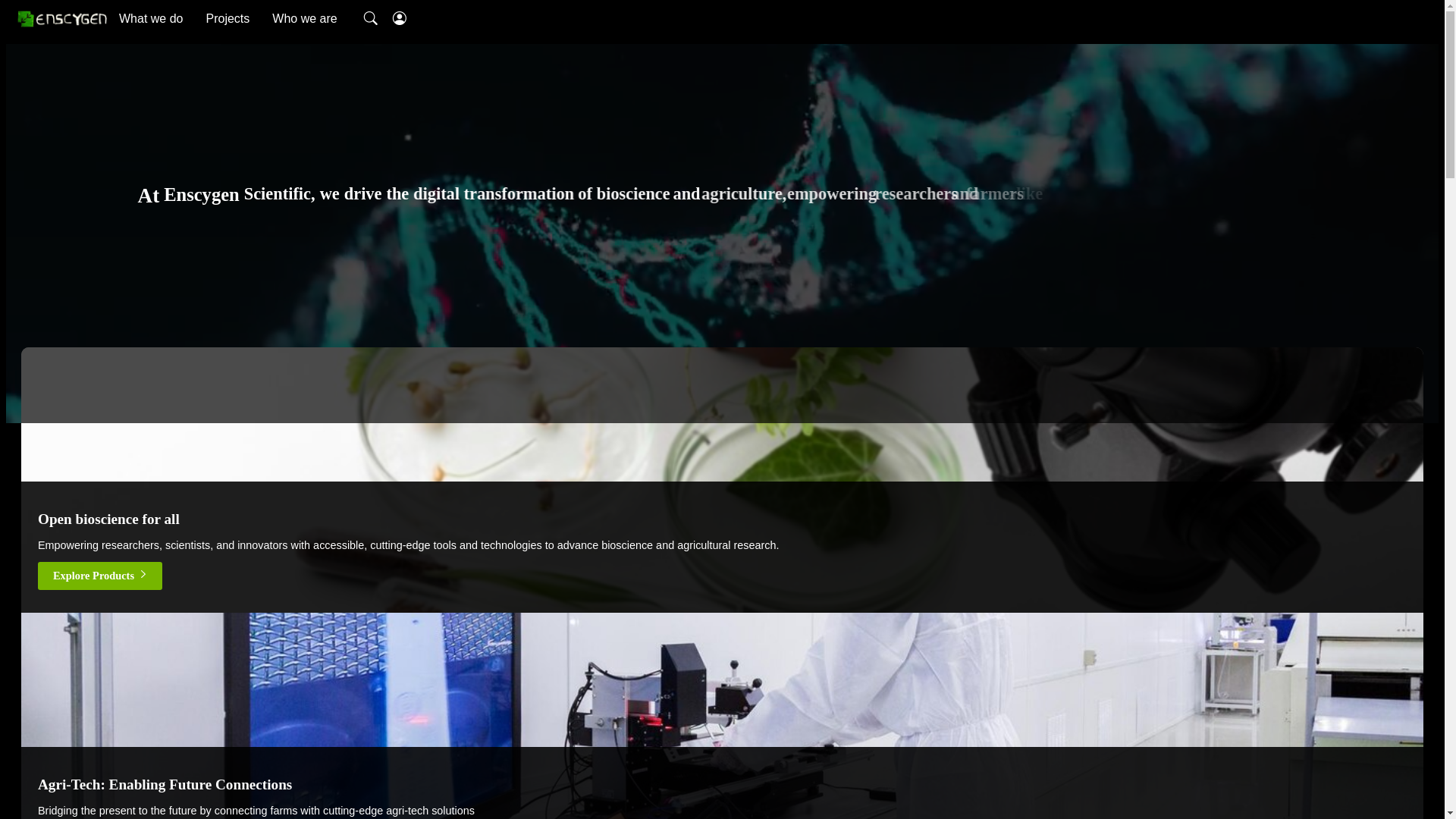Click the 'Empowering researchers, scientists' description text

pyautogui.click(x=408, y=545)
